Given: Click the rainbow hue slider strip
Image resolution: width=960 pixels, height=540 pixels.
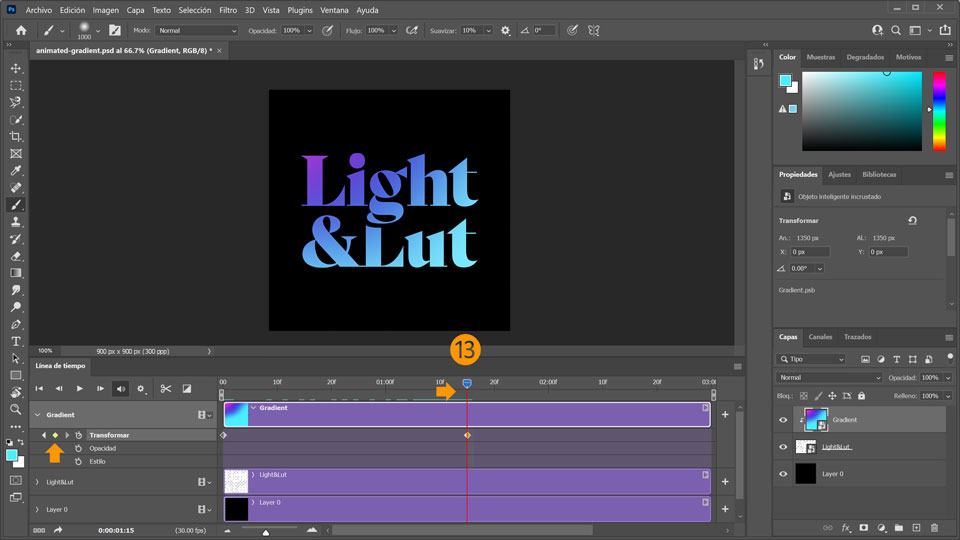Looking at the screenshot, I should 939,110.
